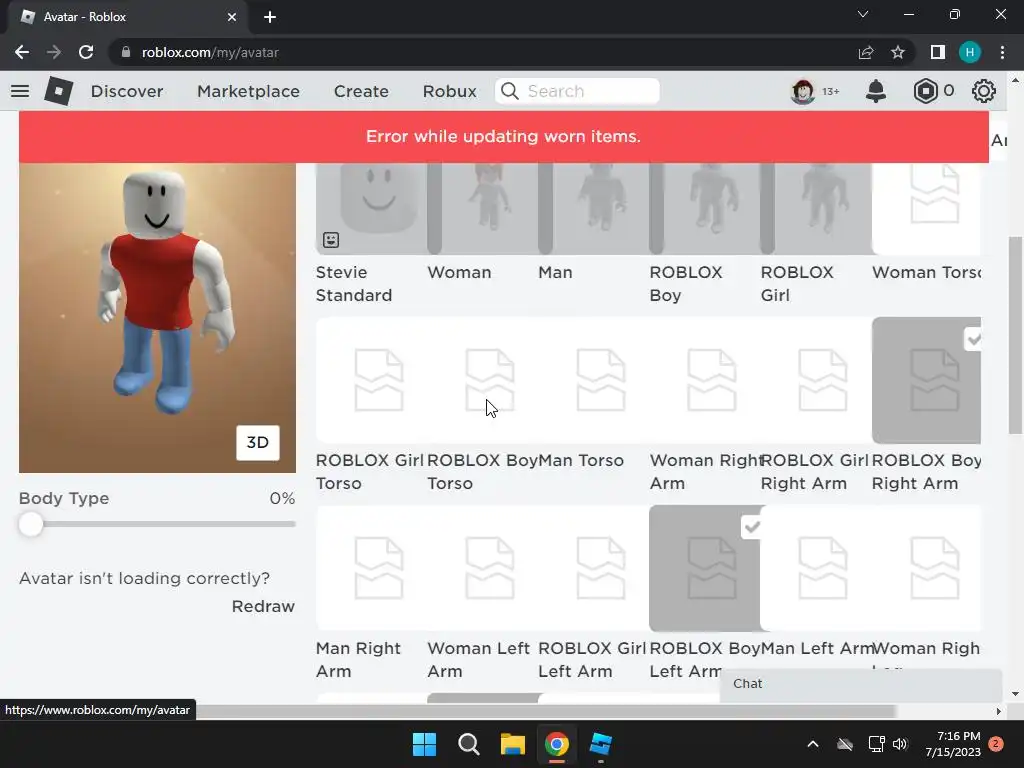Open Chrome profile H
1024x768 pixels.
pos(970,52)
